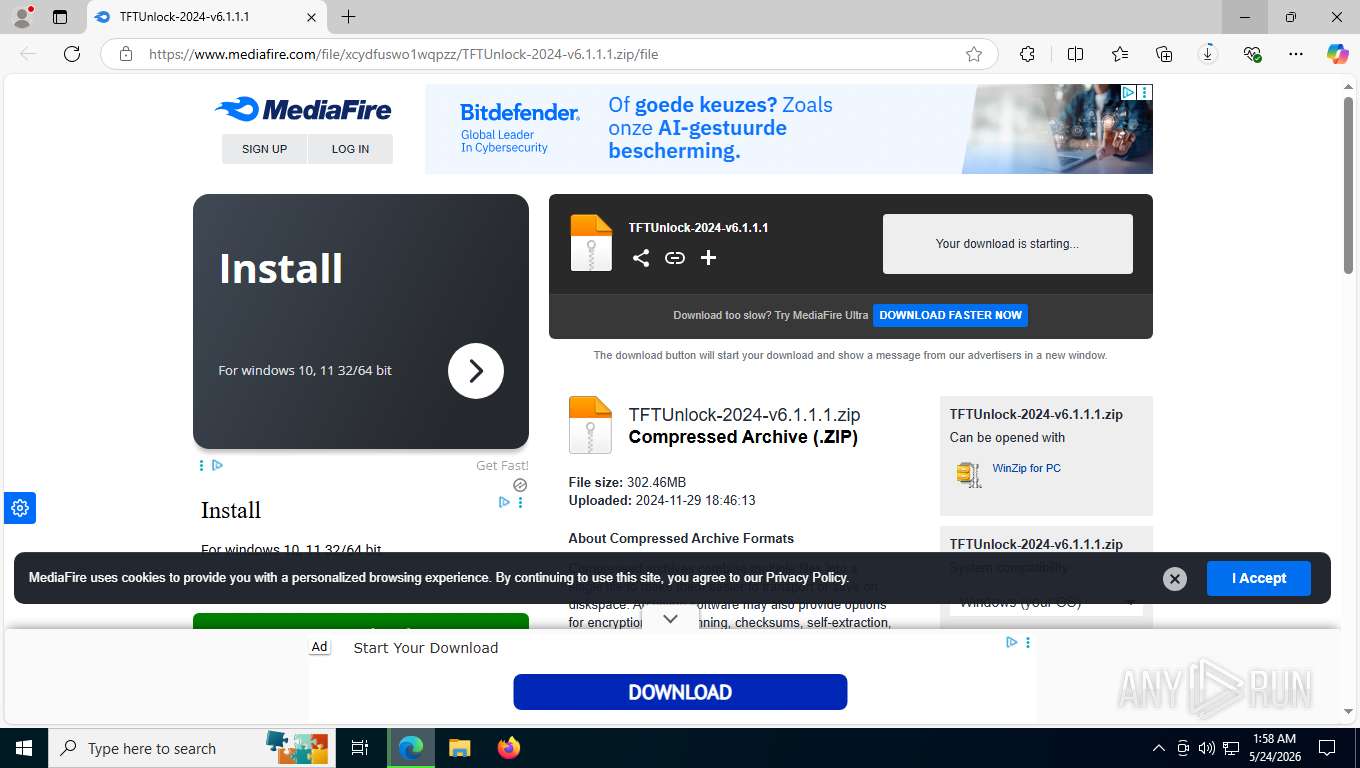1360x768 pixels.
Task: Launch Firefox from the taskbar
Action: pos(509,748)
